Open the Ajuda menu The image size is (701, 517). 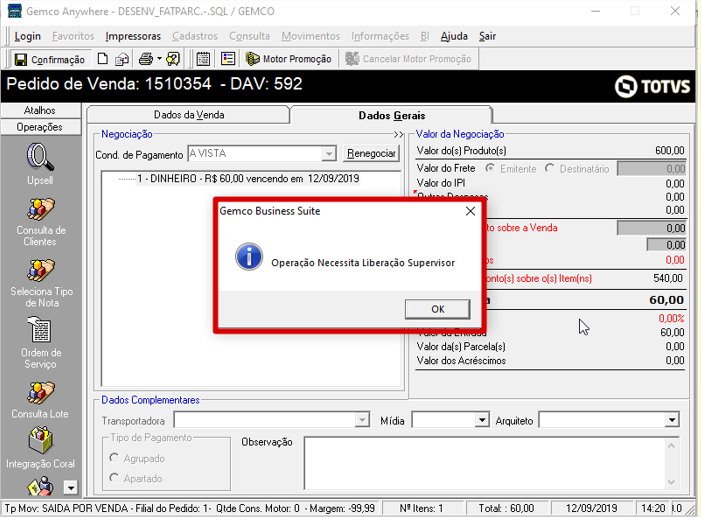click(x=454, y=36)
